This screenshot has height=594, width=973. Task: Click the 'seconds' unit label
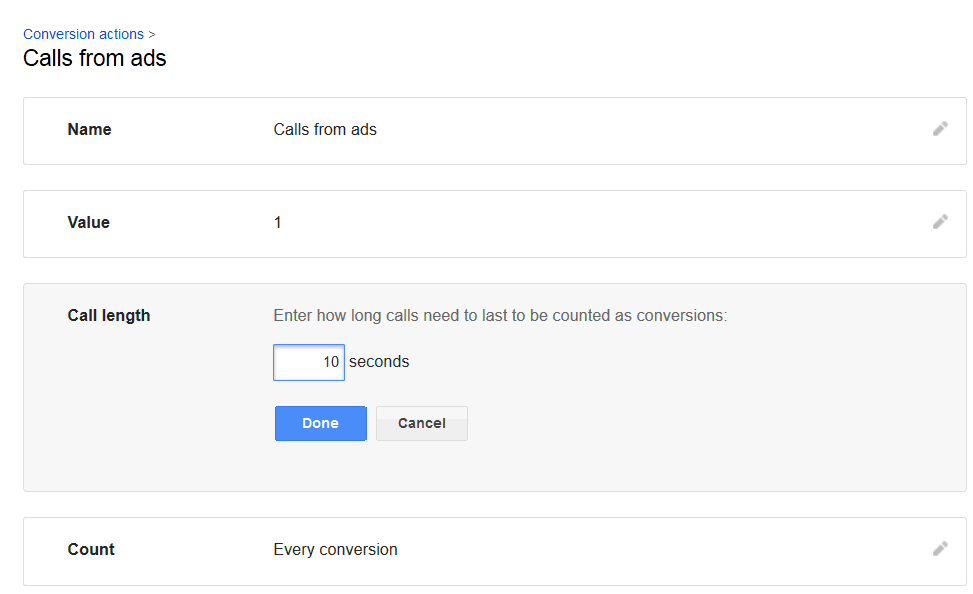pos(379,362)
